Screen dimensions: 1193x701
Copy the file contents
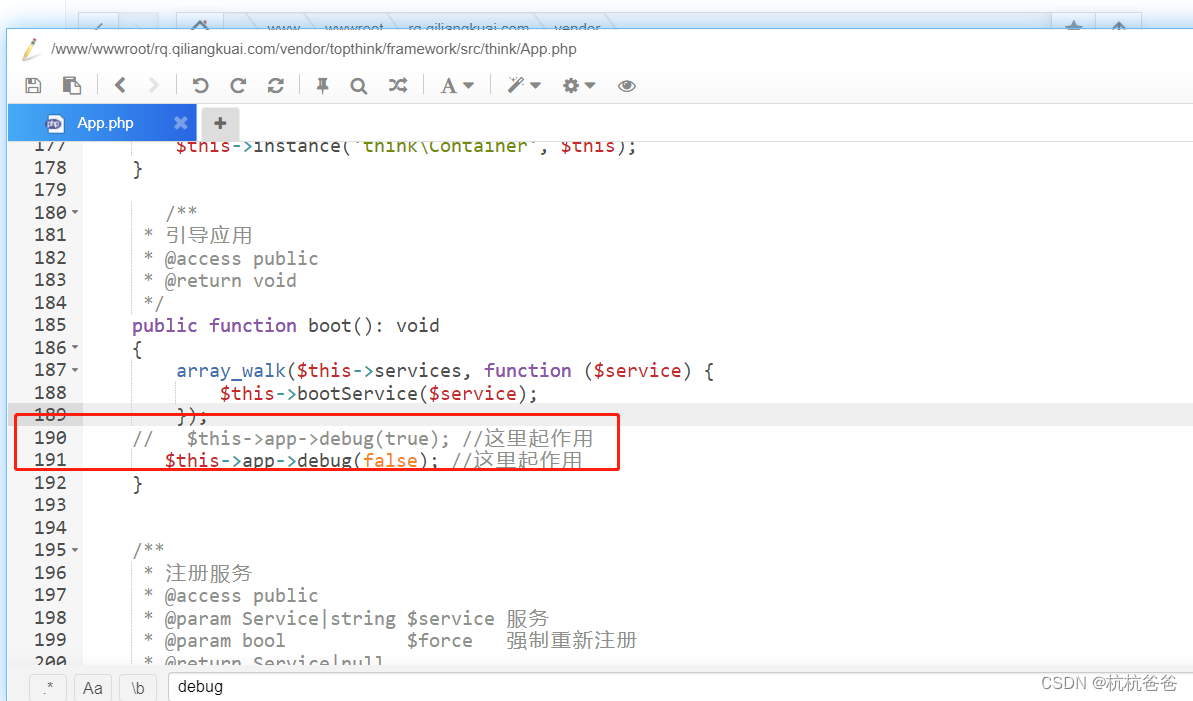(x=72, y=85)
